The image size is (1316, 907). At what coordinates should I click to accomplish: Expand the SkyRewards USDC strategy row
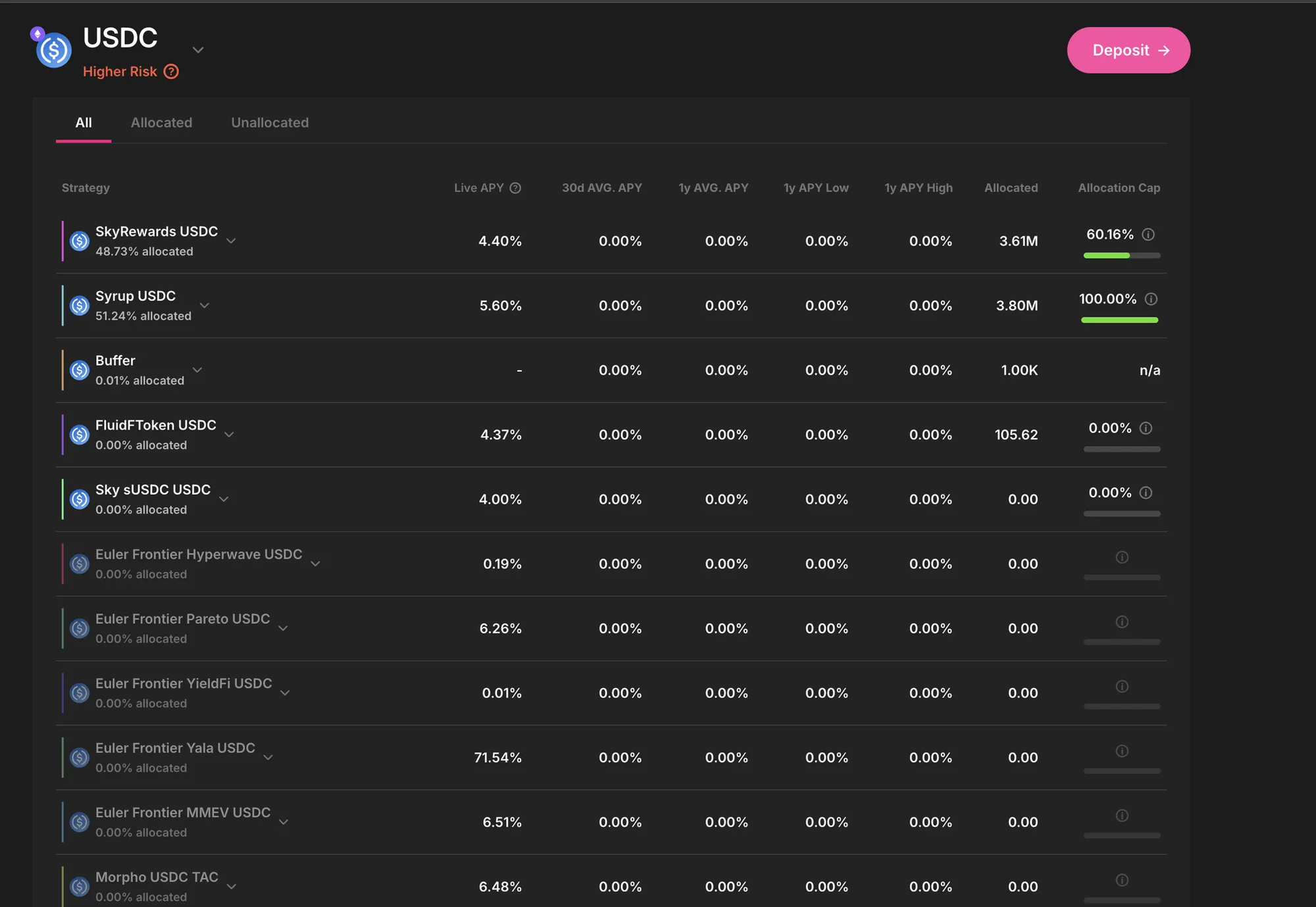coord(231,241)
